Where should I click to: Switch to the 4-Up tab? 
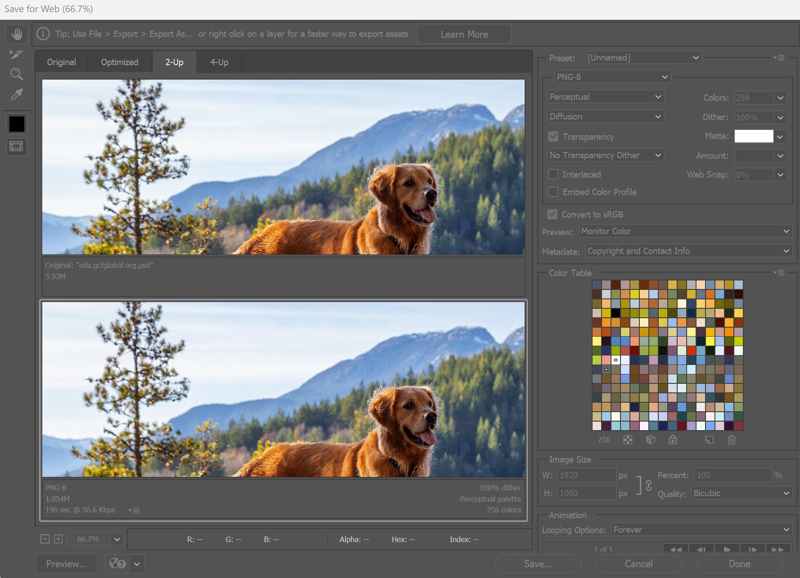[x=219, y=62]
